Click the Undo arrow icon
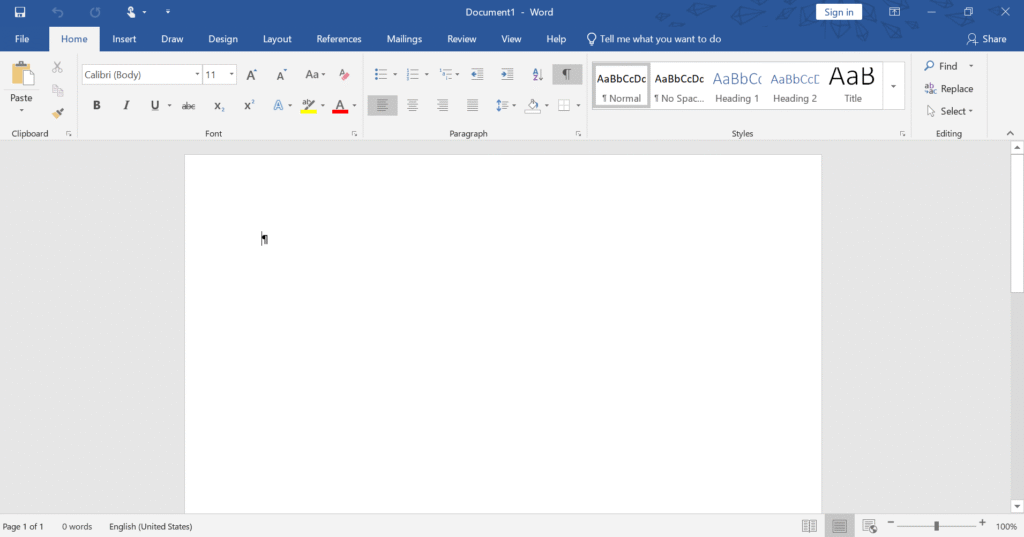1024x537 pixels. pyautogui.click(x=57, y=12)
